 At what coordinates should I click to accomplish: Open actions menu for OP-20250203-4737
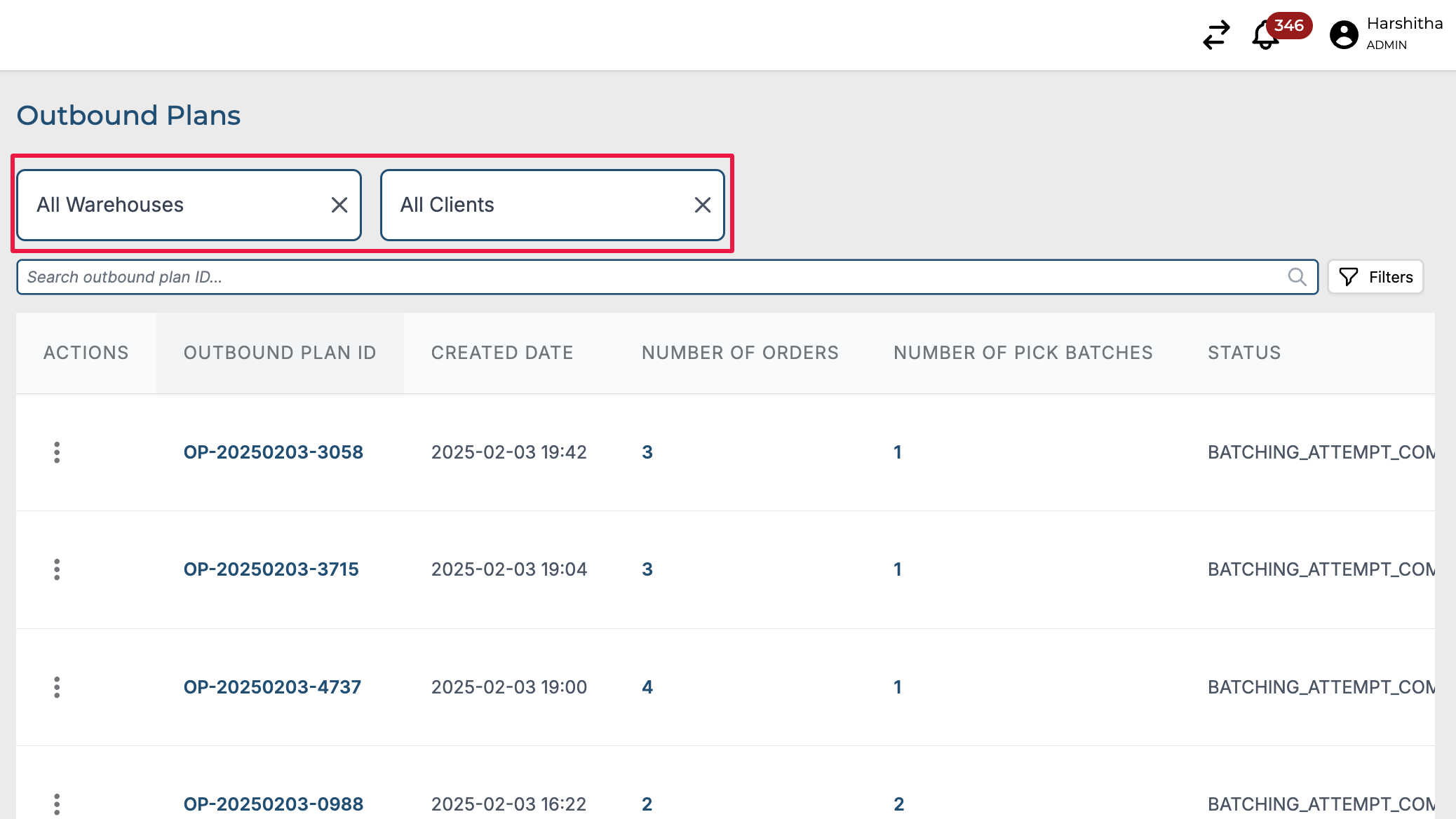57,687
